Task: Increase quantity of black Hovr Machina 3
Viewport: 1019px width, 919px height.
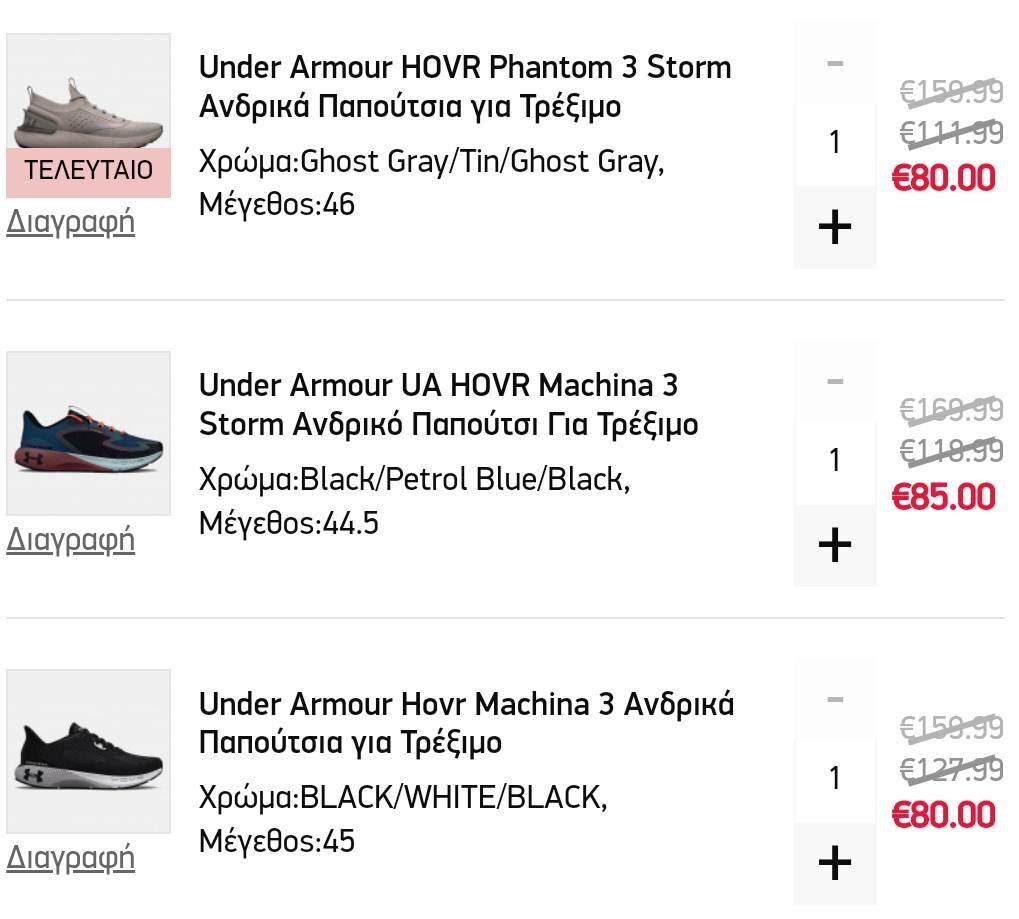Action: (x=834, y=863)
